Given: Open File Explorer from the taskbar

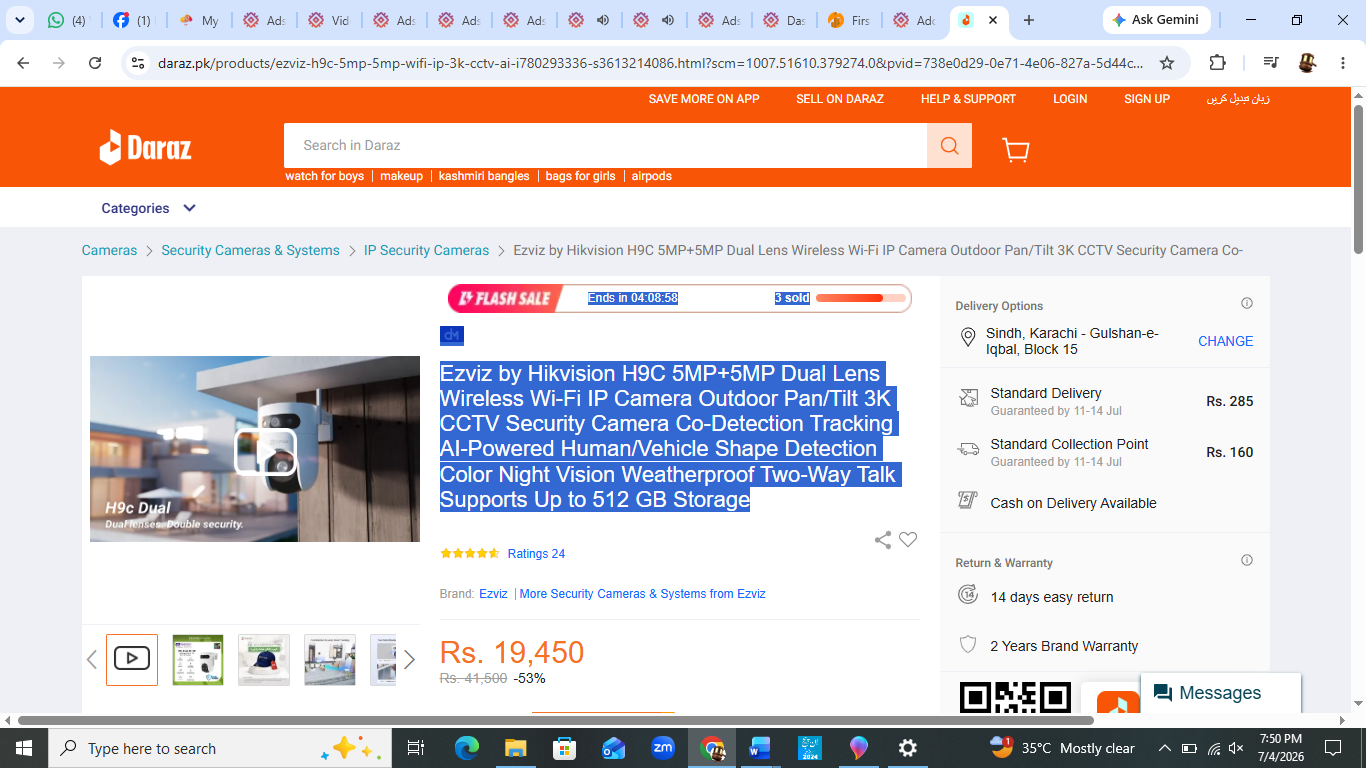Looking at the screenshot, I should [516, 748].
